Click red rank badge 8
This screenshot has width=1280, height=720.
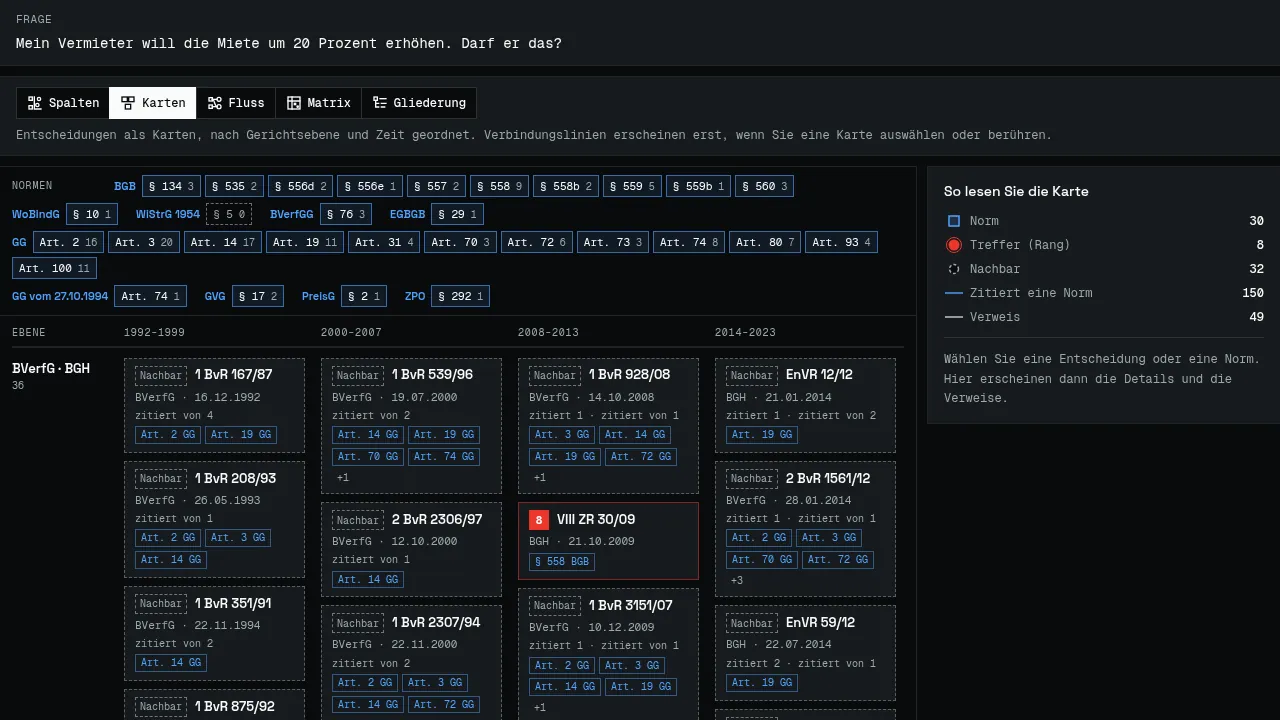(539, 520)
